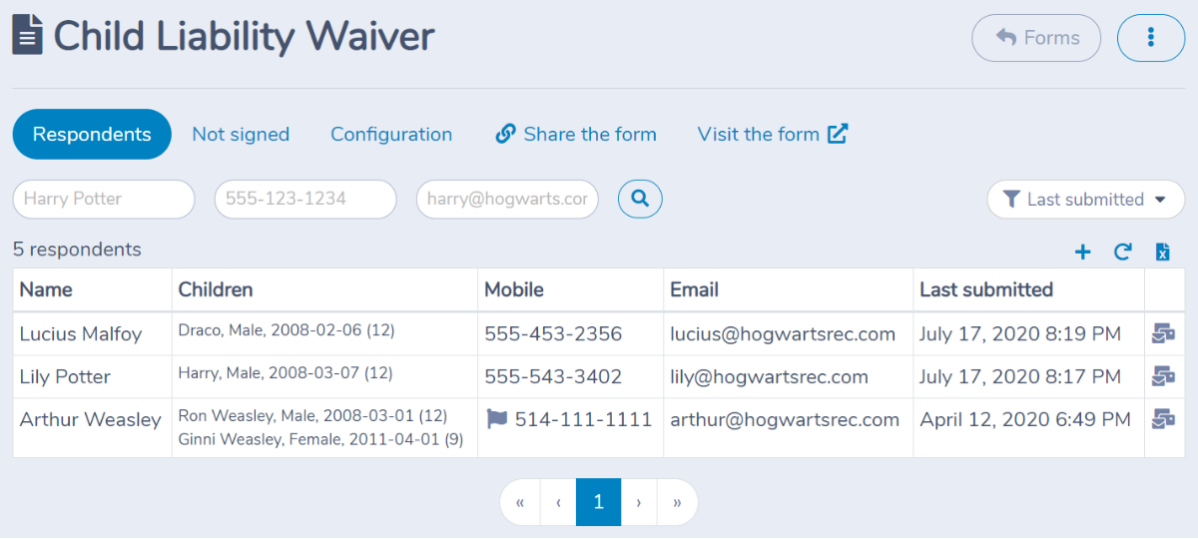1198x539 pixels.
Task: Click date July 17, 2020 8:19 PM
Action: coord(1020,334)
